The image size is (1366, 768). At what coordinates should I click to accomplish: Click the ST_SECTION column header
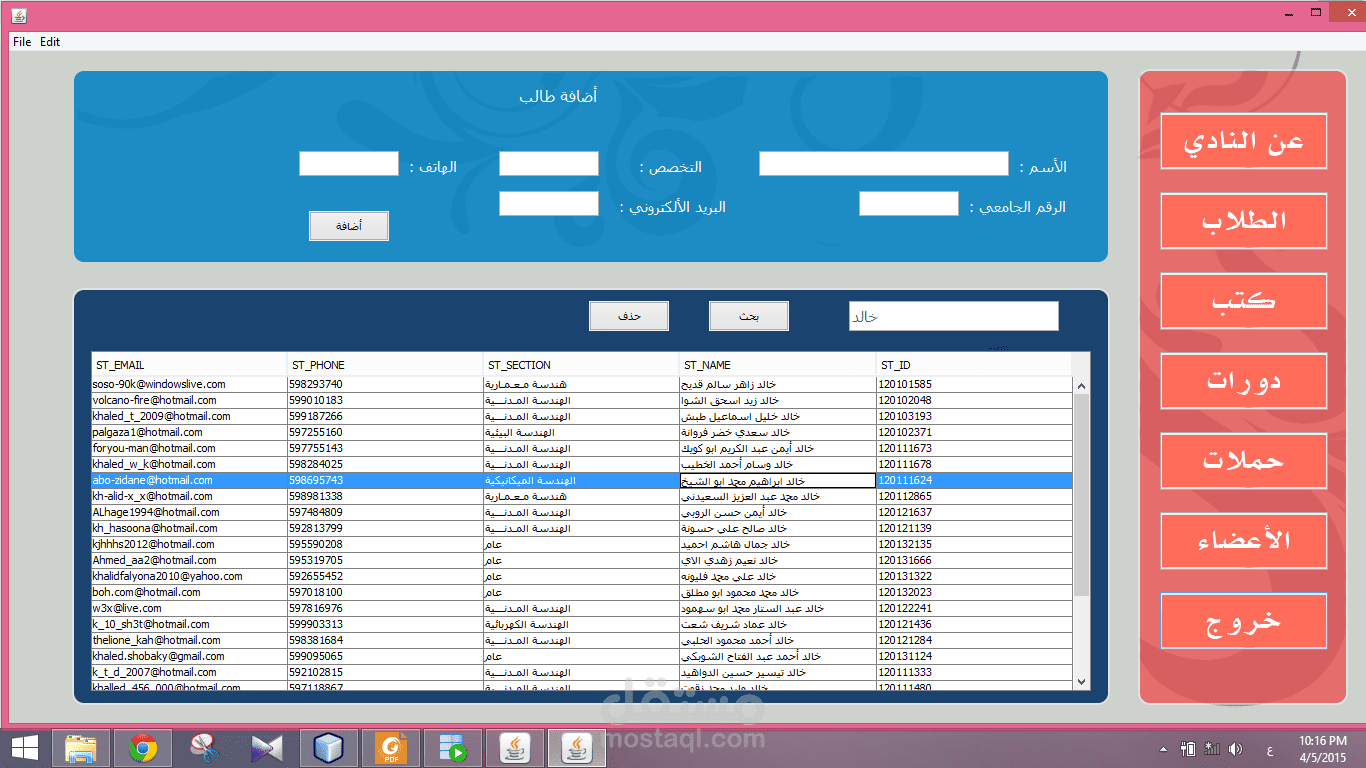pyautogui.click(x=581, y=365)
